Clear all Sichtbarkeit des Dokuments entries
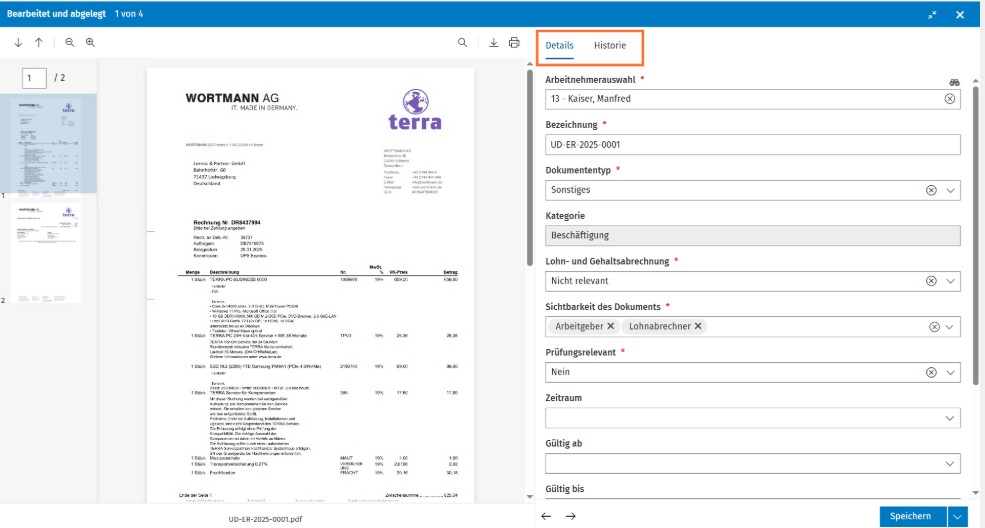 tap(934, 327)
